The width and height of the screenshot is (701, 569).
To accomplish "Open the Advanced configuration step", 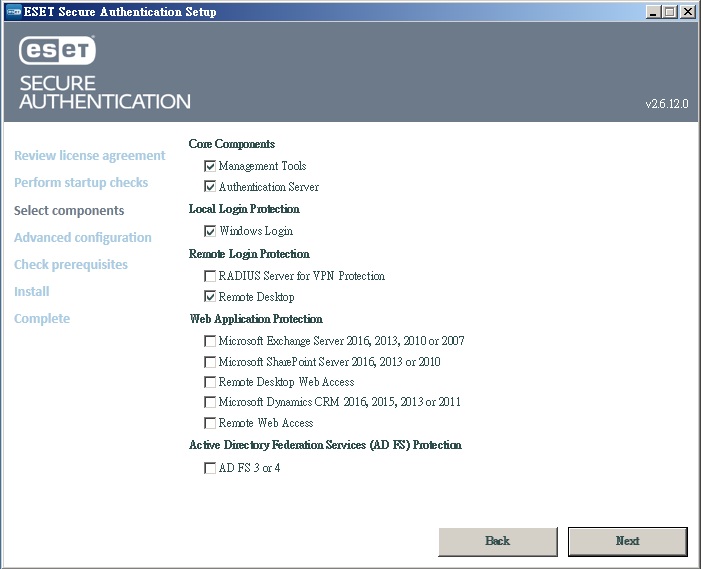I will 83,237.
